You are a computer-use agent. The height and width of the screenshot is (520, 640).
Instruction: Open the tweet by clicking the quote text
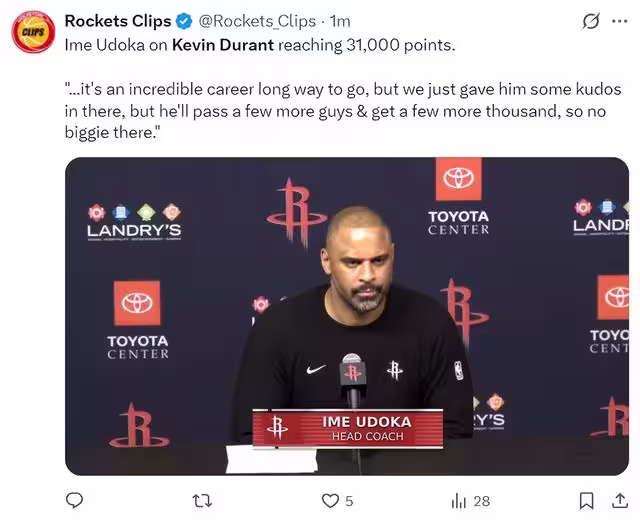point(343,111)
